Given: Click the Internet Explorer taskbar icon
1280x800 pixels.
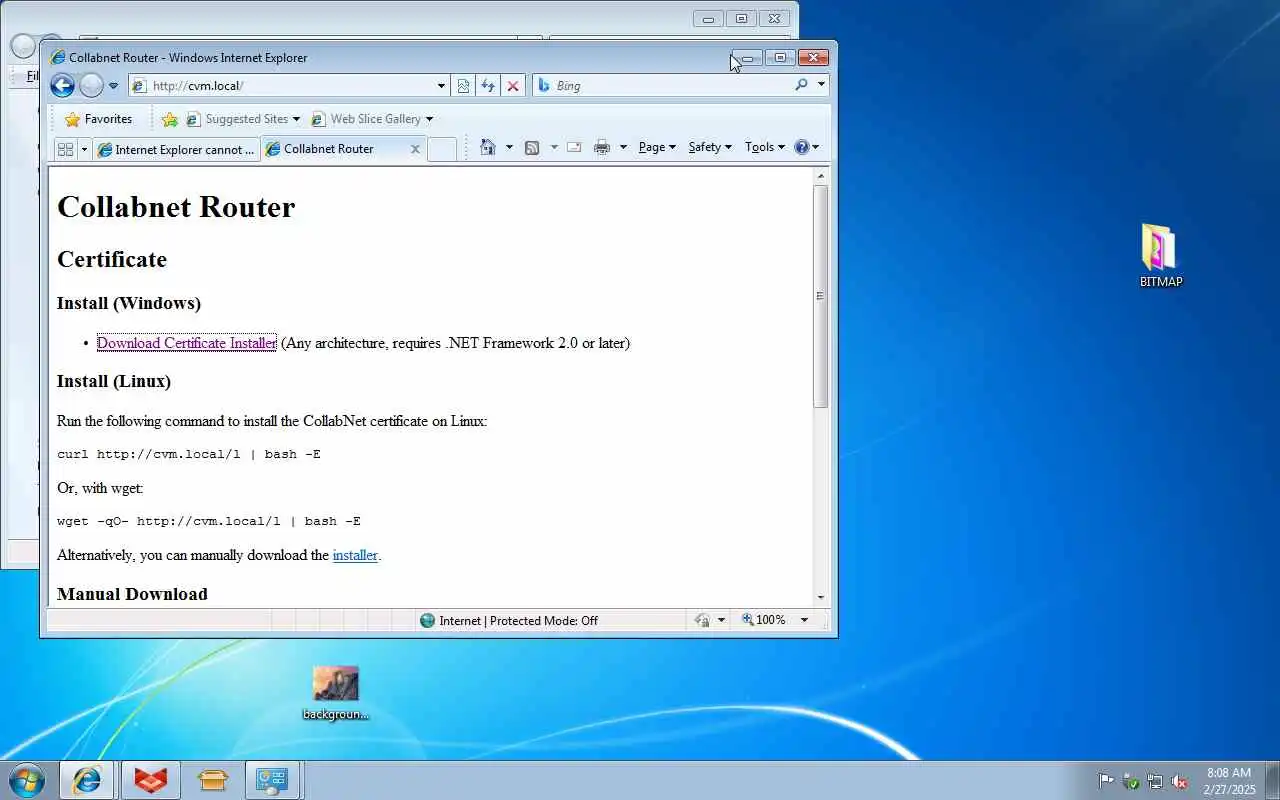Looking at the screenshot, I should (x=87, y=780).
